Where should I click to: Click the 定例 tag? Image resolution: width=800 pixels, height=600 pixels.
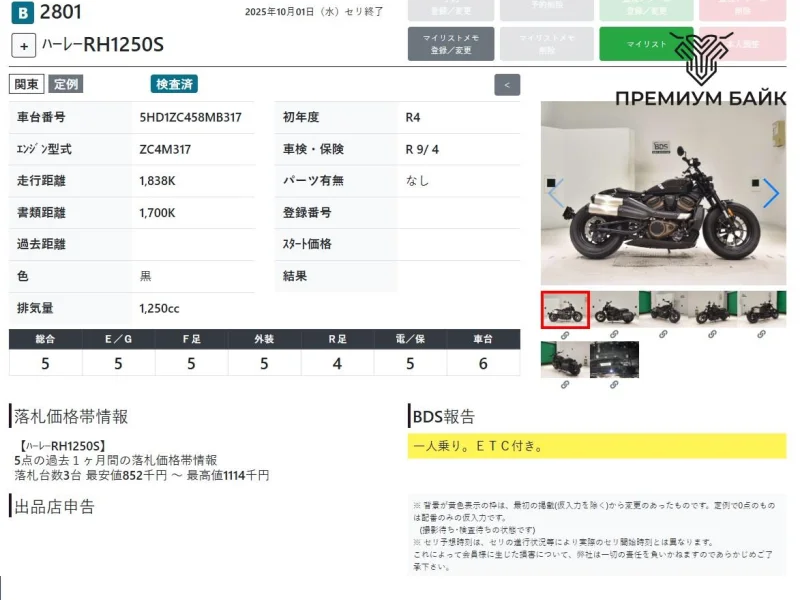pyautogui.click(x=66, y=84)
